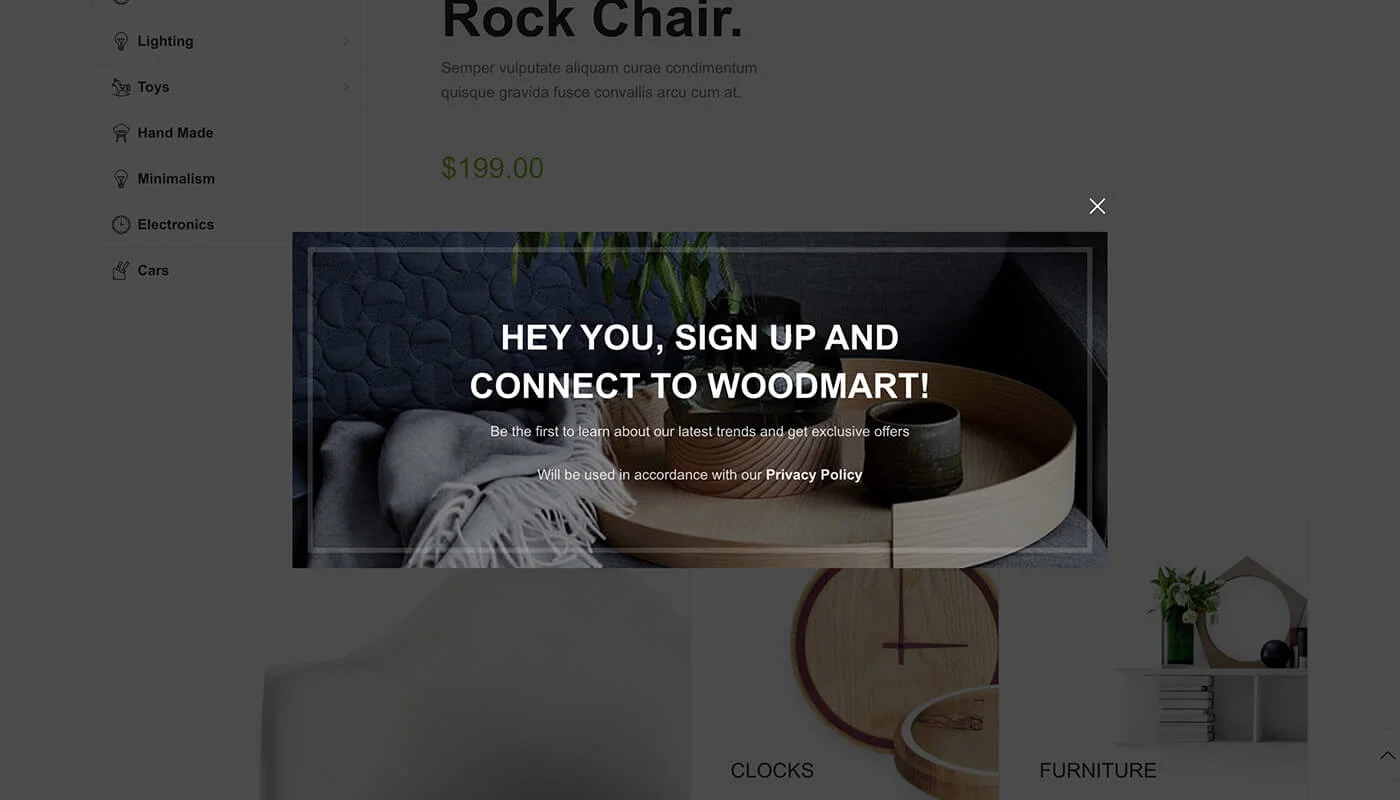The height and width of the screenshot is (800, 1400).
Task: Click the paint roller icon beside Cars
Action: 121,270
